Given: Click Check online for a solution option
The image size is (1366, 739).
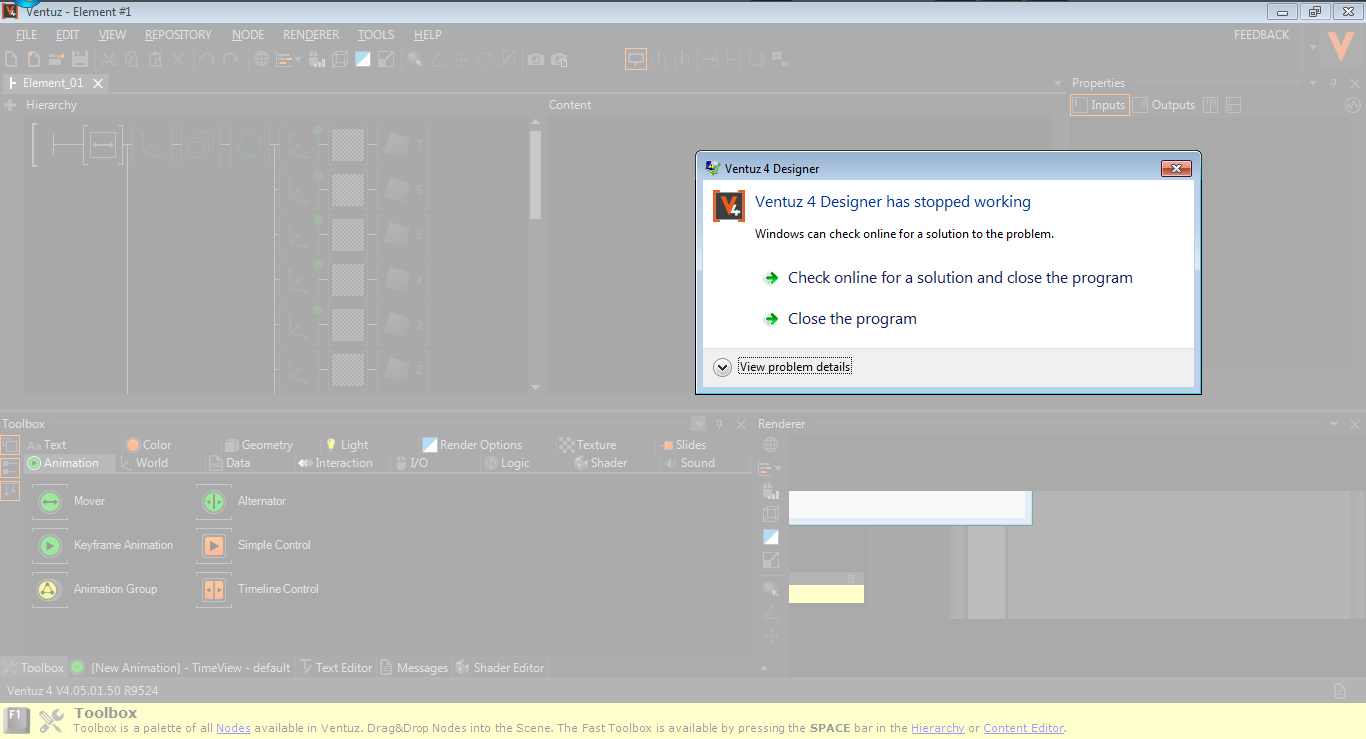Looking at the screenshot, I should [959, 278].
